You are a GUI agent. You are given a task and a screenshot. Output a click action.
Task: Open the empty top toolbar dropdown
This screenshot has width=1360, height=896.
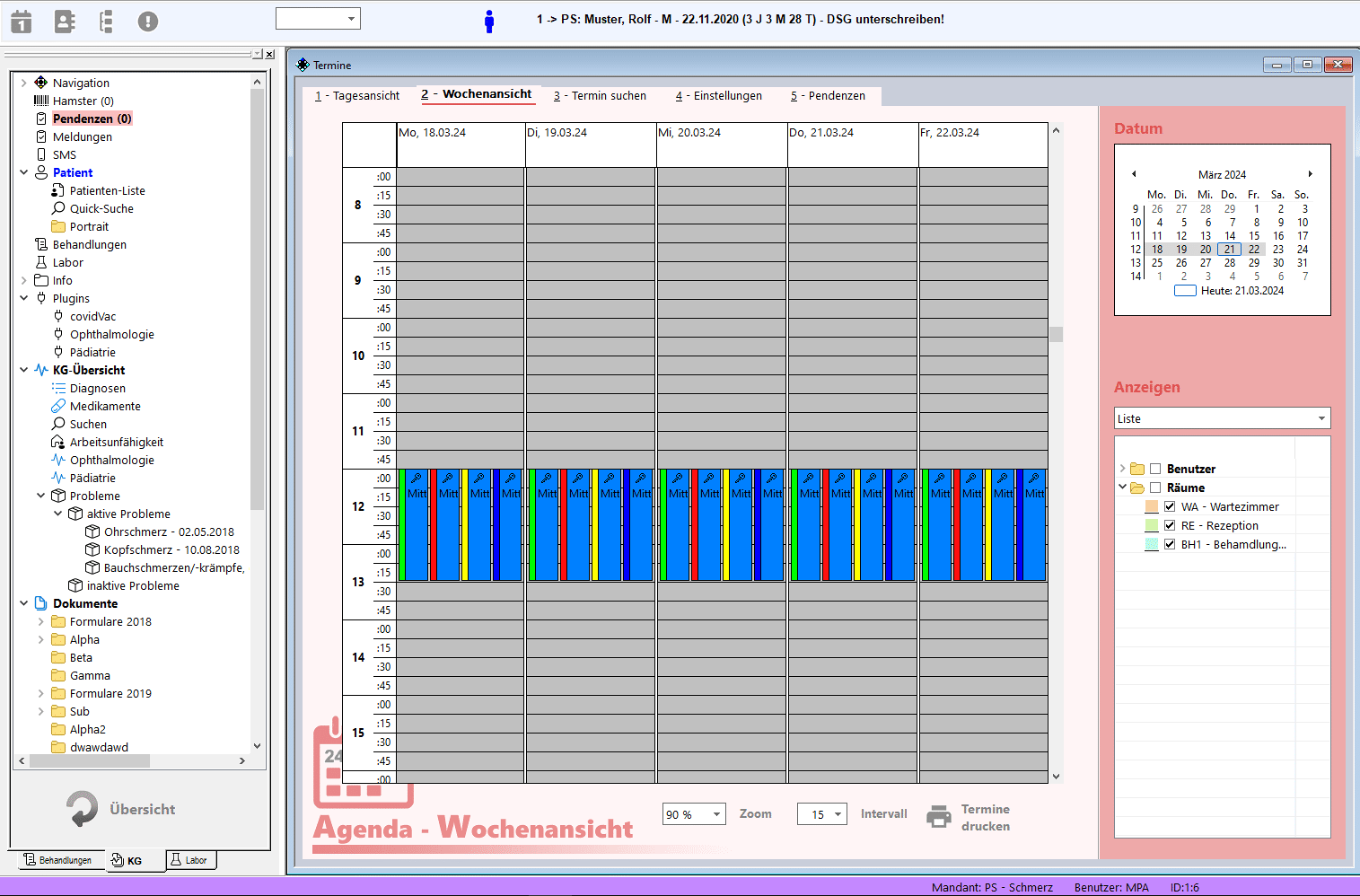pos(318,18)
